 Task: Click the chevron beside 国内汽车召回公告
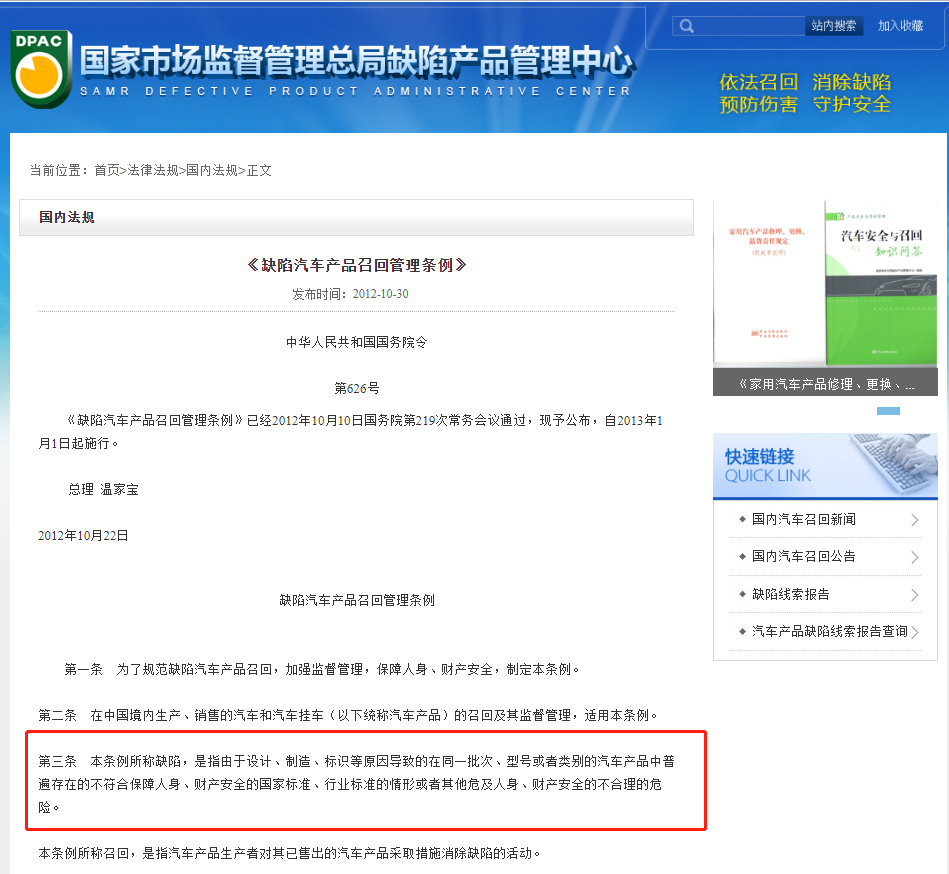[x=914, y=557]
